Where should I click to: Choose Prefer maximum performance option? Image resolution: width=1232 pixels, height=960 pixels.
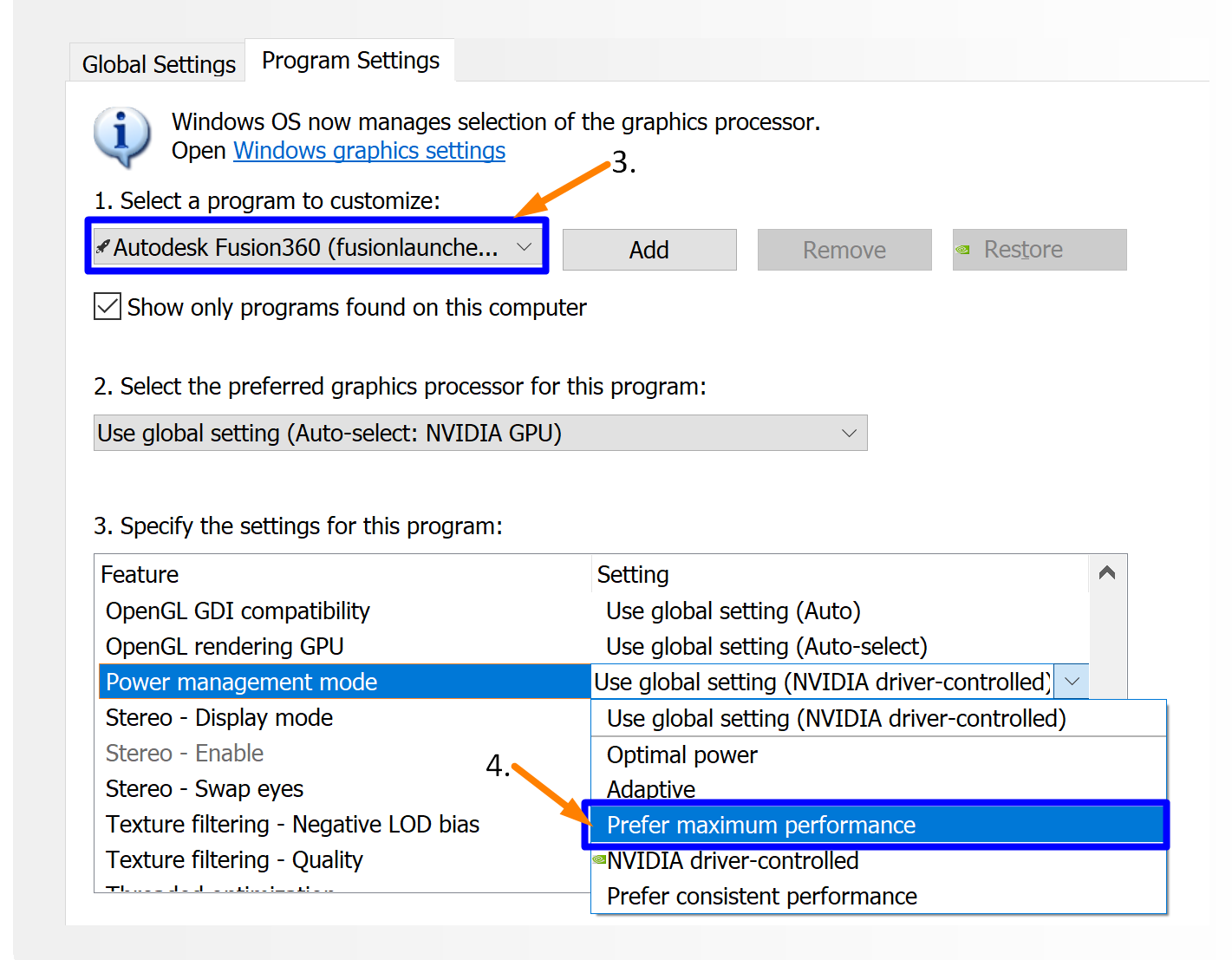click(761, 825)
